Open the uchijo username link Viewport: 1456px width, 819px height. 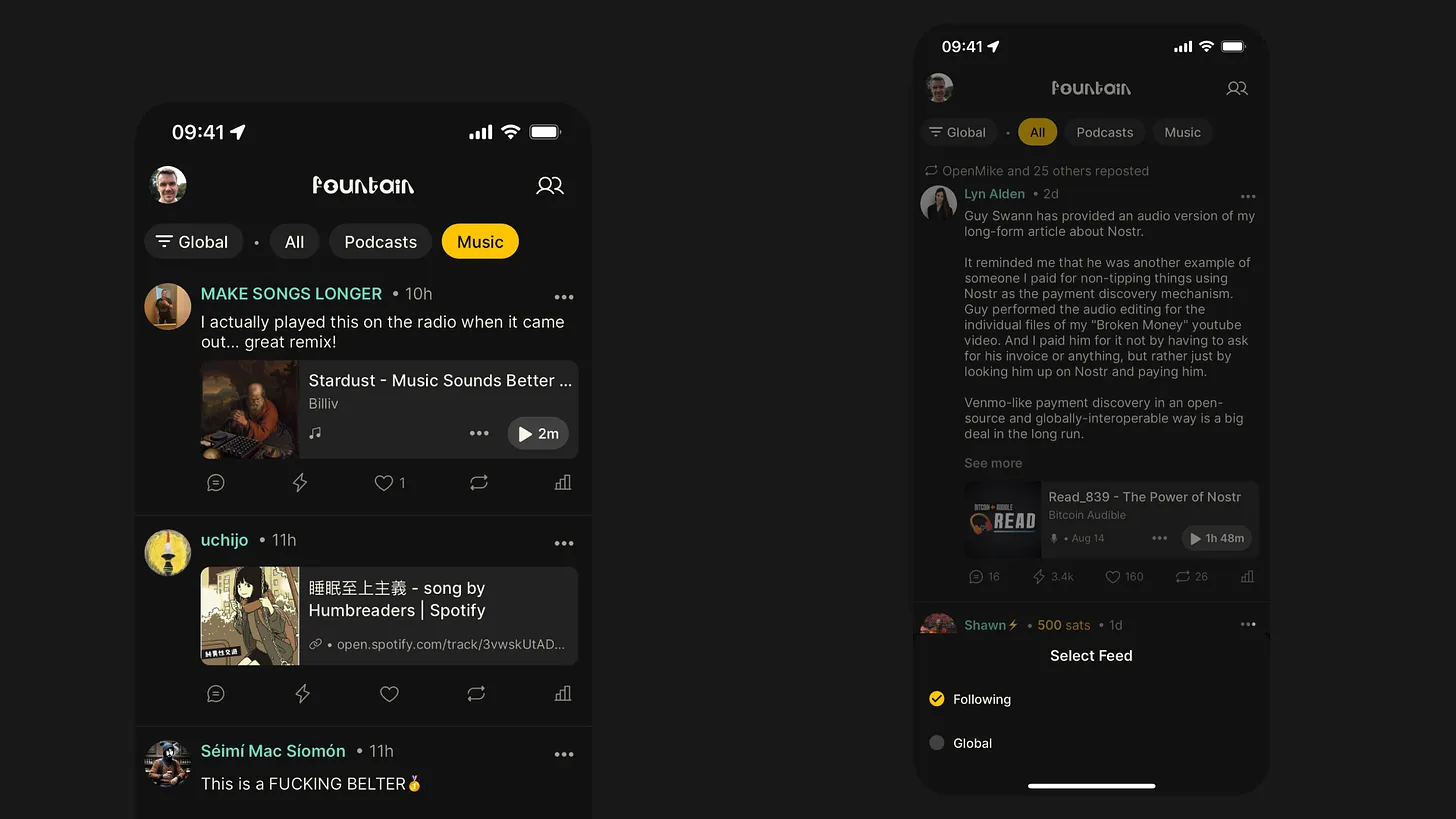[224, 540]
